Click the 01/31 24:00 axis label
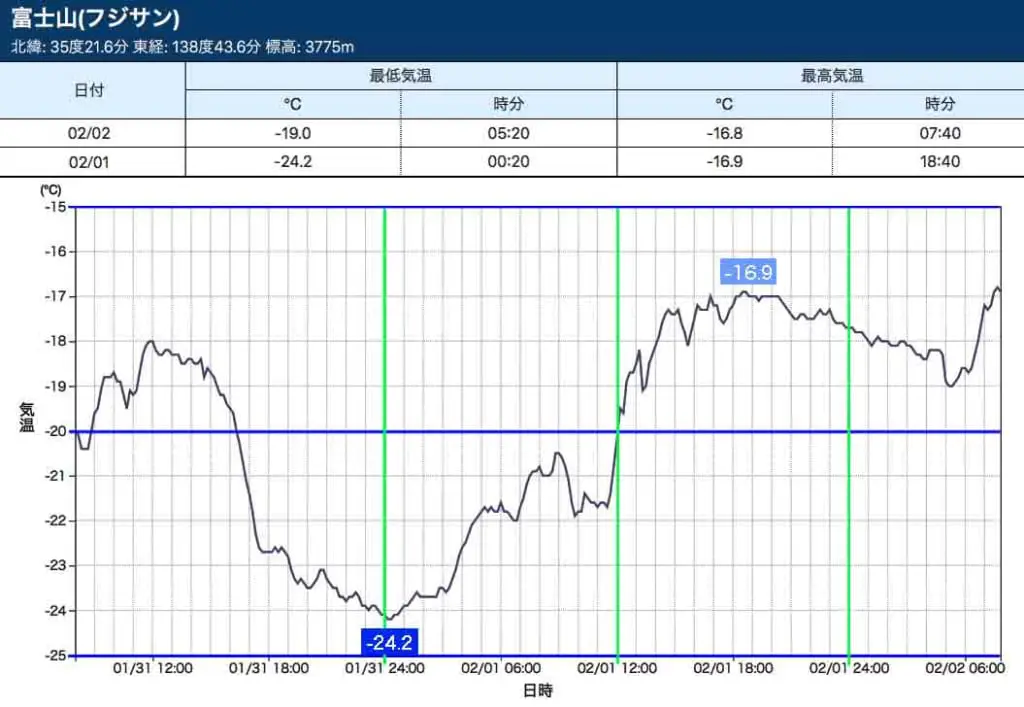Viewport: 1024px width, 707px height. coord(385,668)
